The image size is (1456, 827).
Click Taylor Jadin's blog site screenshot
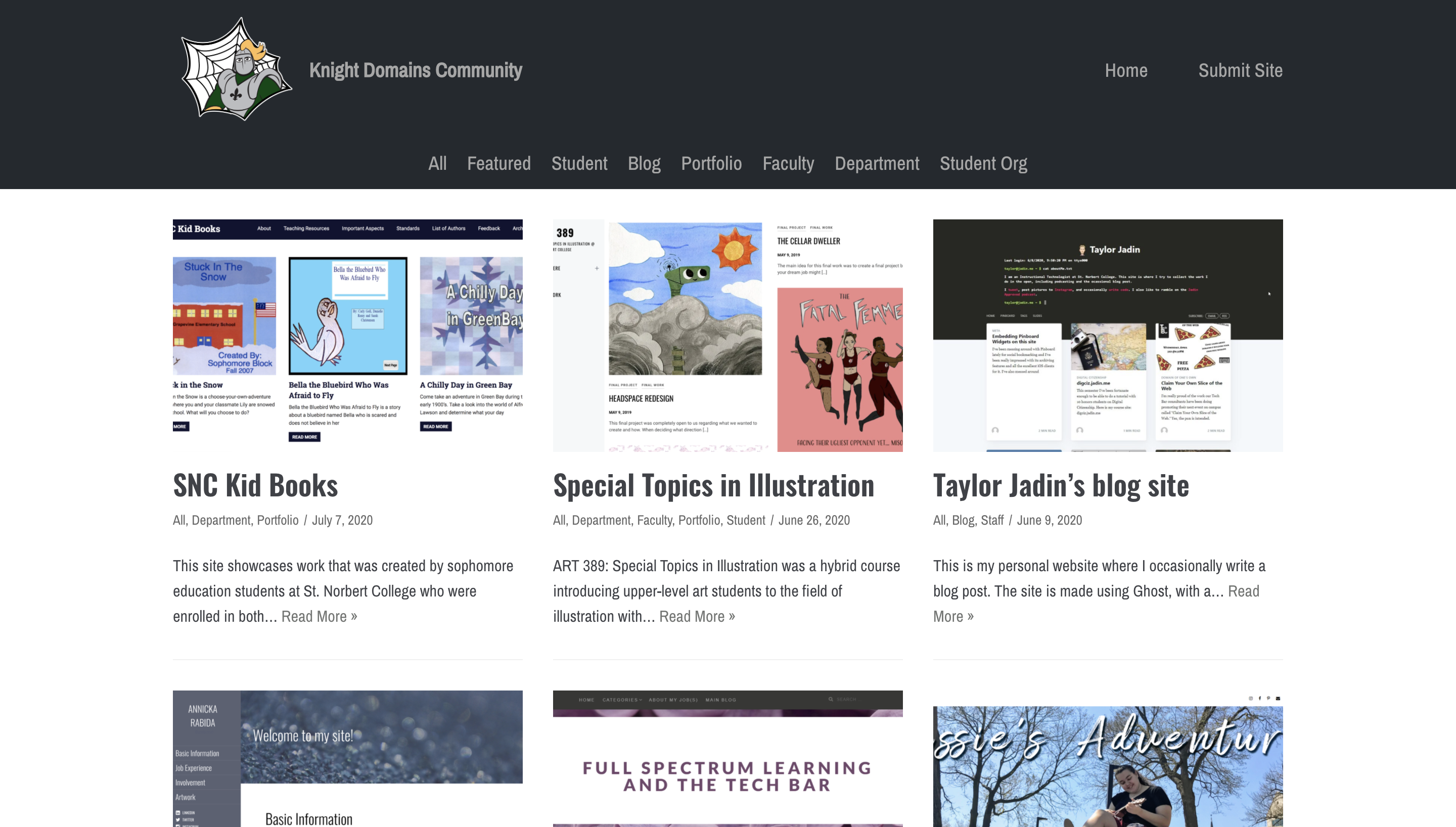(x=1107, y=335)
